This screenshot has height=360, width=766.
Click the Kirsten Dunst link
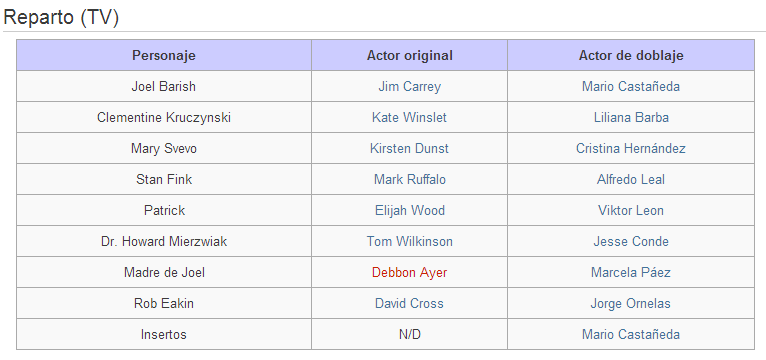[409, 148]
